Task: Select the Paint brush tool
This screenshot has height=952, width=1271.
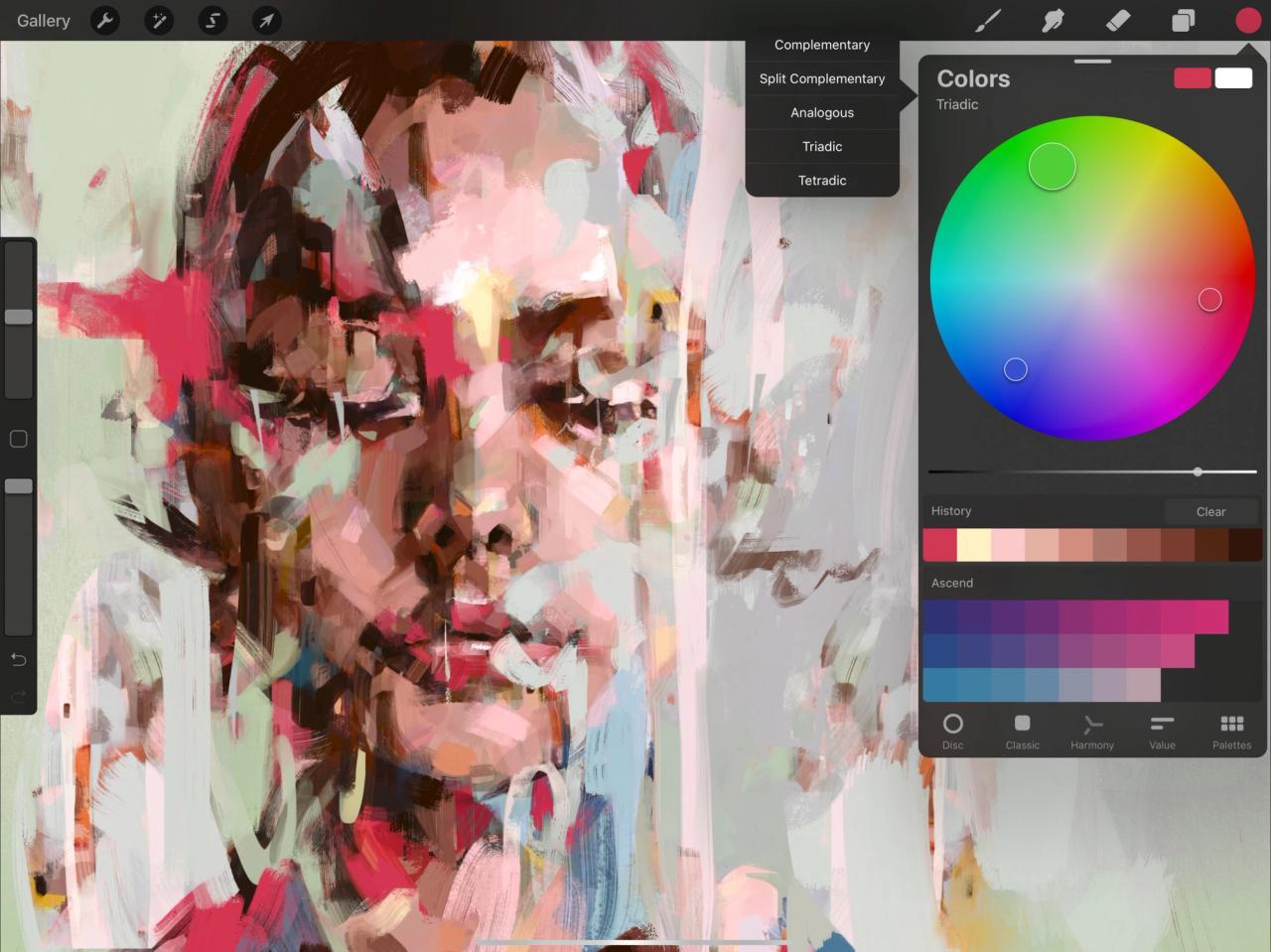Action: coord(988,20)
